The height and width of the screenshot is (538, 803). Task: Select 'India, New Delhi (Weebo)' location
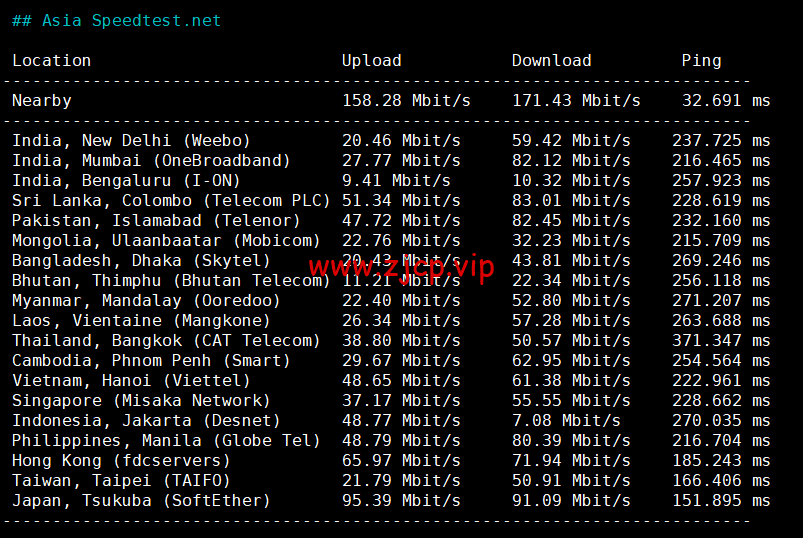(x=131, y=140)
